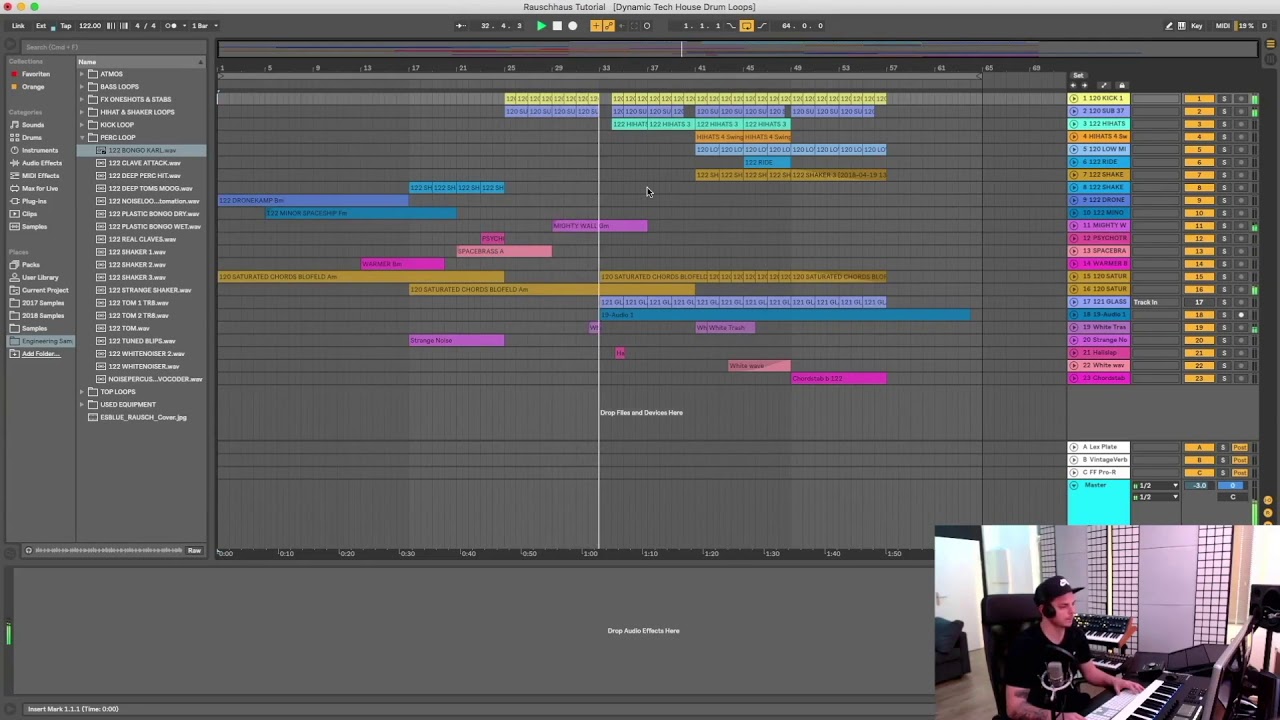Toggle the Loop switch in transport
Screen dimensions: 1280x720
(x=746, y=26)
